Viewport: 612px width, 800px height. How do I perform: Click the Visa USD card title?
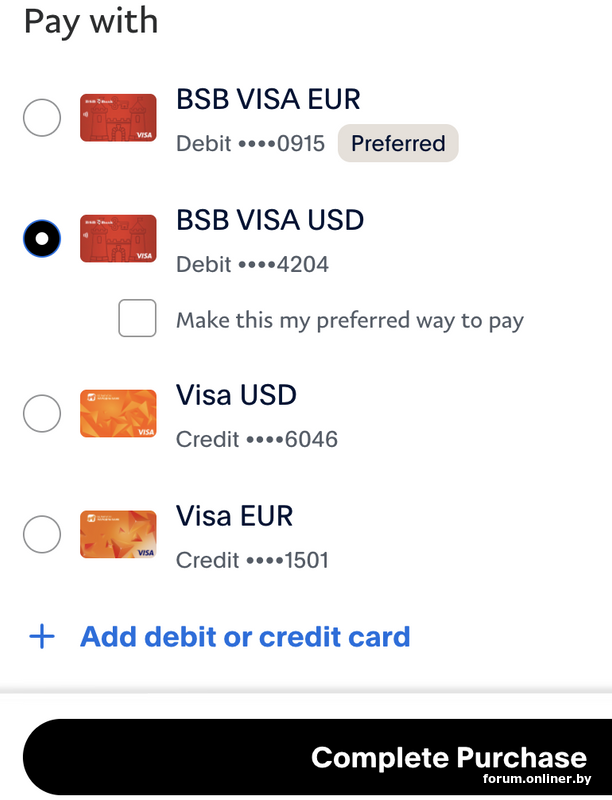[x=236, y=395]
